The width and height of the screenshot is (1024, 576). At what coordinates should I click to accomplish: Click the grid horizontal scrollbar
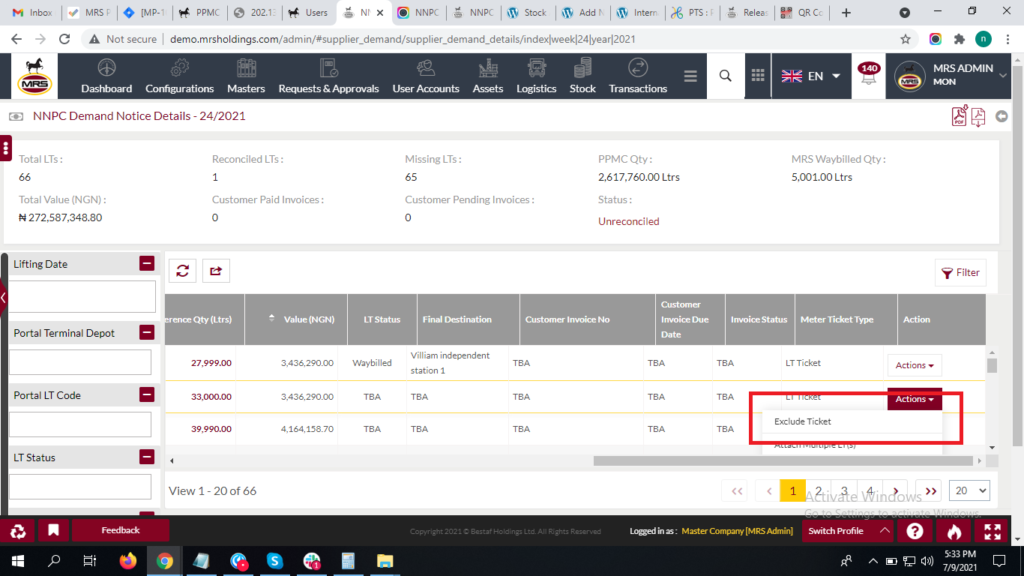pos(783,460)
